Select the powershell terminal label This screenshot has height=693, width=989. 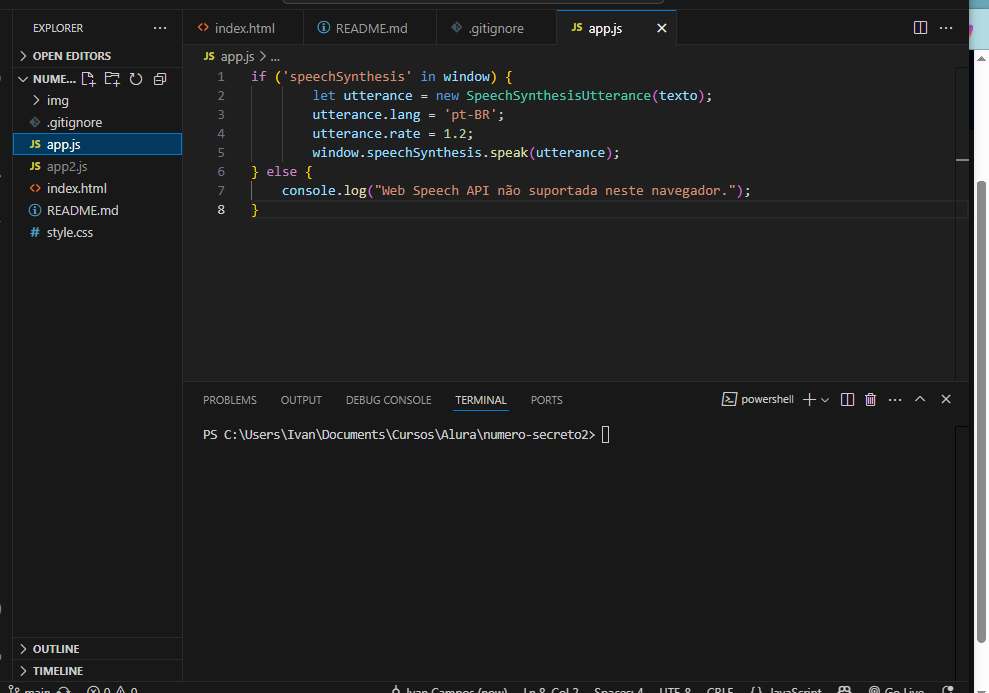point(758,399)
